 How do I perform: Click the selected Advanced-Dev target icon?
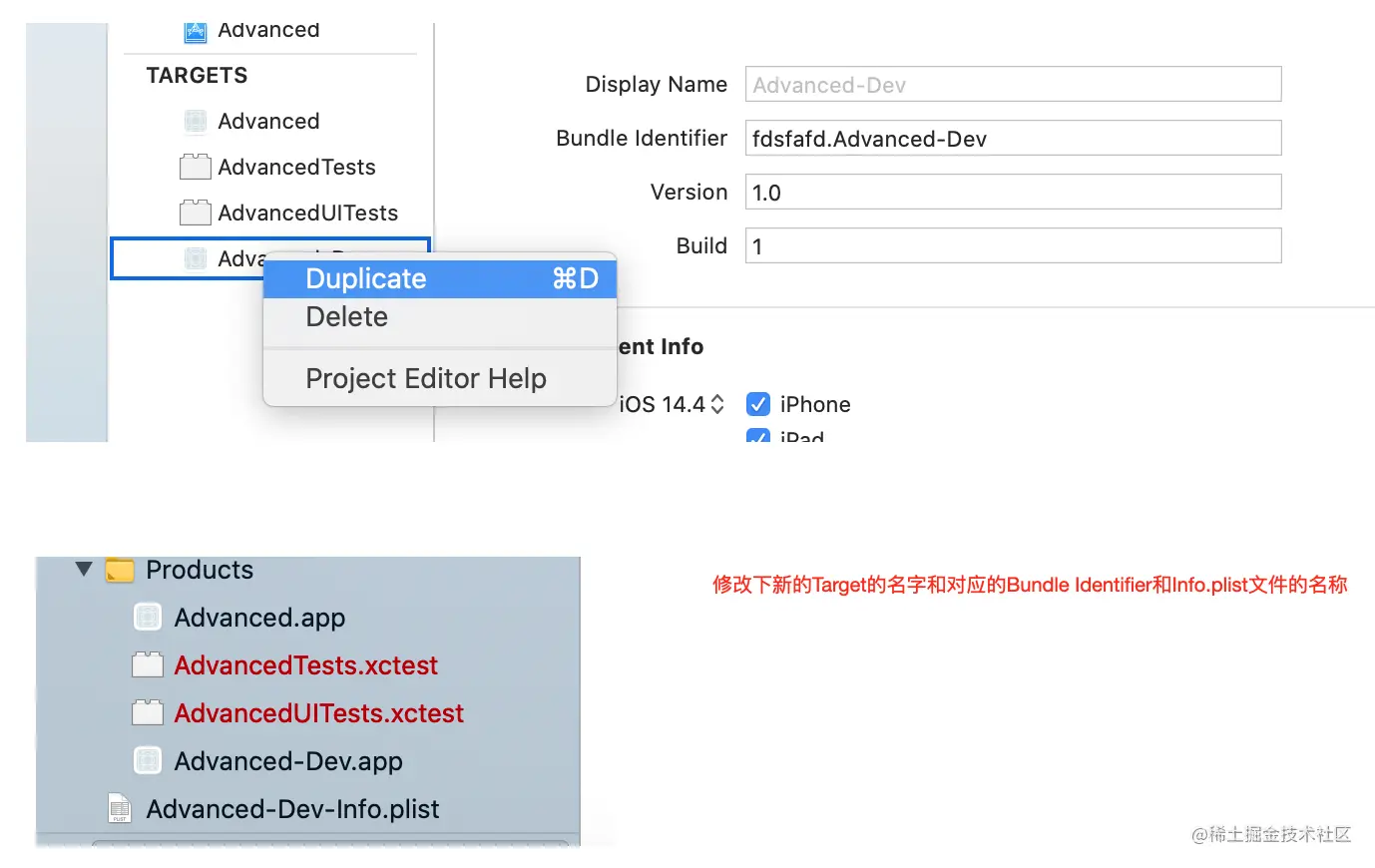(x=196, y=258)
